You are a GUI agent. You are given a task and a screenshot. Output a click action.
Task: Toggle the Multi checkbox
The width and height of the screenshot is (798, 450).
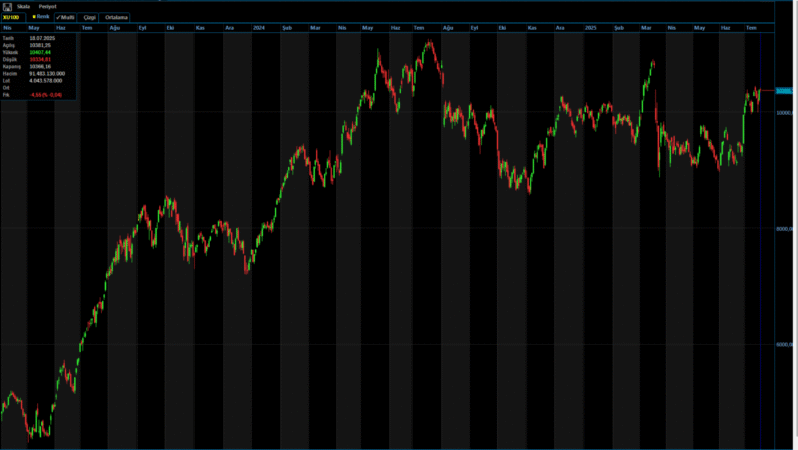pos(66,17)
